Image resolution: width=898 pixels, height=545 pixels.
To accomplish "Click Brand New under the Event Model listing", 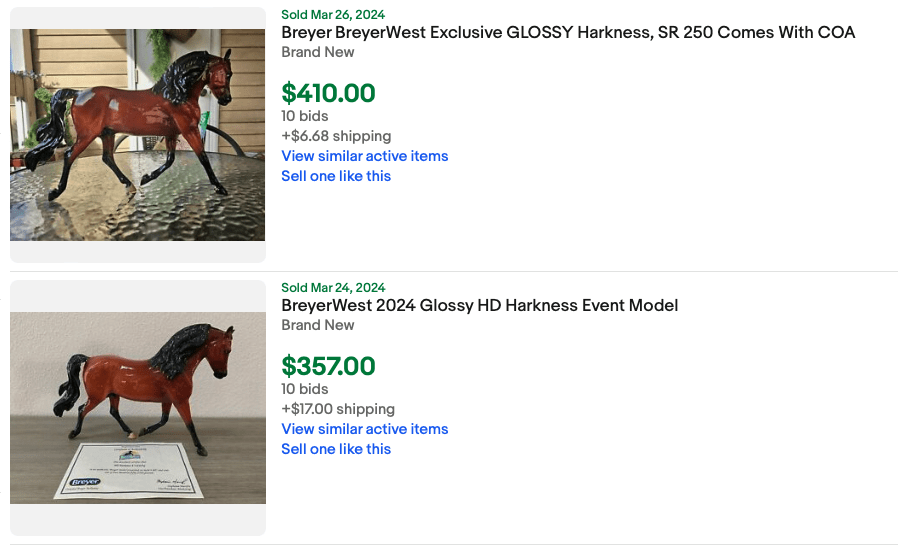I will (317, 325).
